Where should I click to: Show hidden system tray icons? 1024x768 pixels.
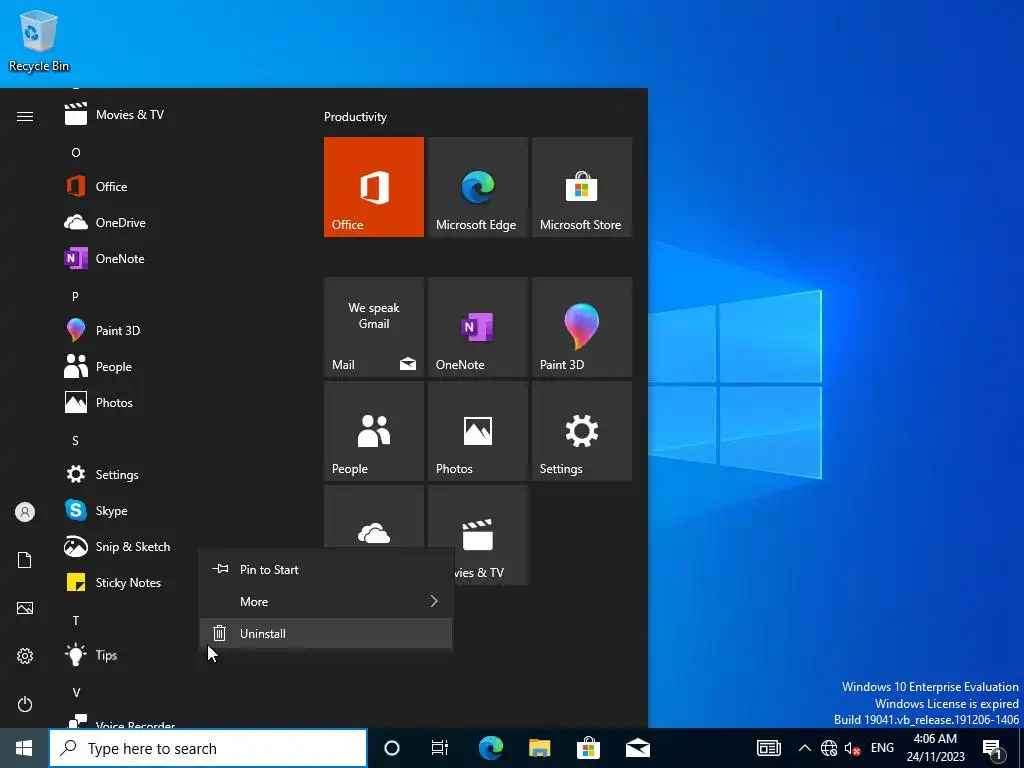pyautogui.click(x=805, y=748)
